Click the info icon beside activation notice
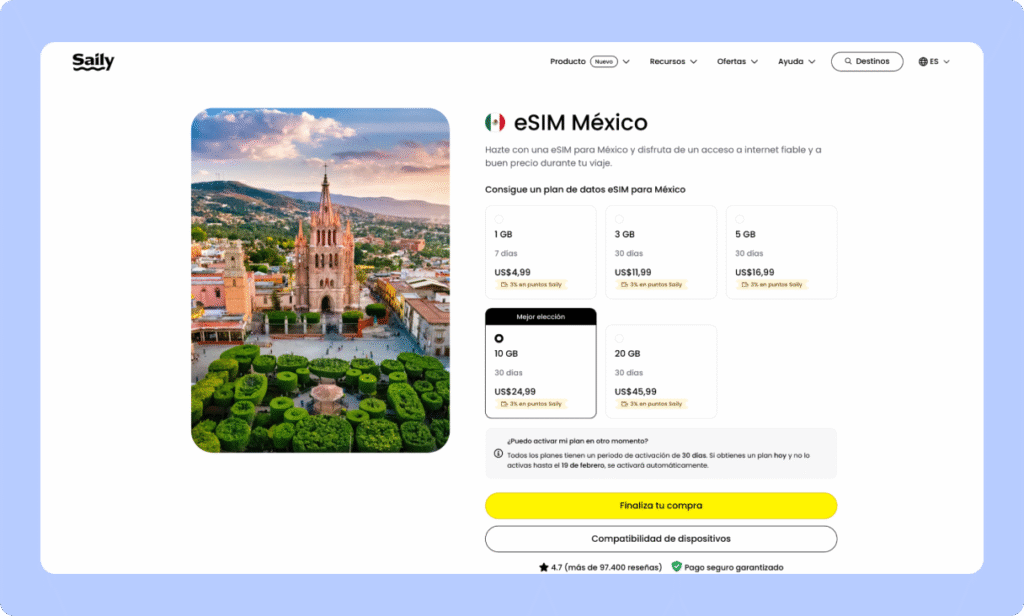 [498, 453]
